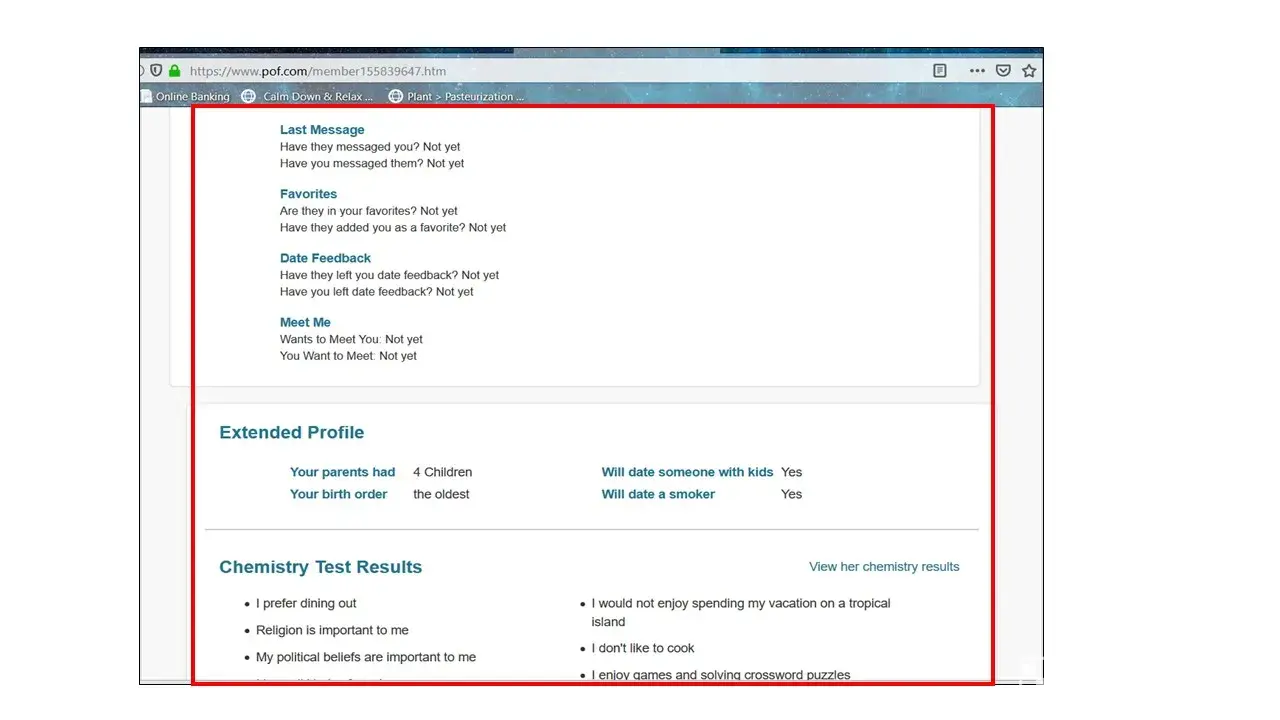Click the Favorites heading

(308, 194)
